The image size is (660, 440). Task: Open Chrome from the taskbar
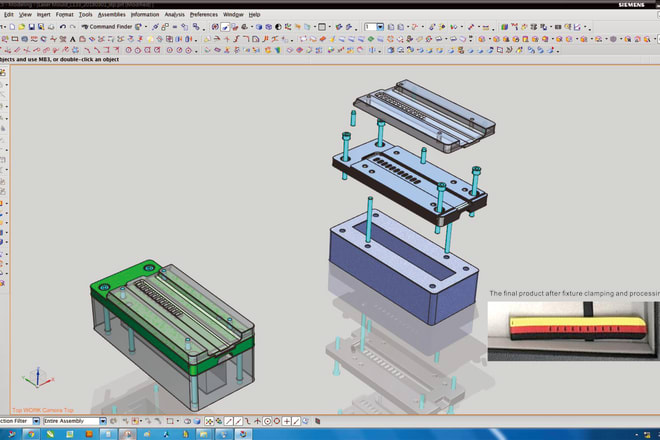click(x=31, y=434)
